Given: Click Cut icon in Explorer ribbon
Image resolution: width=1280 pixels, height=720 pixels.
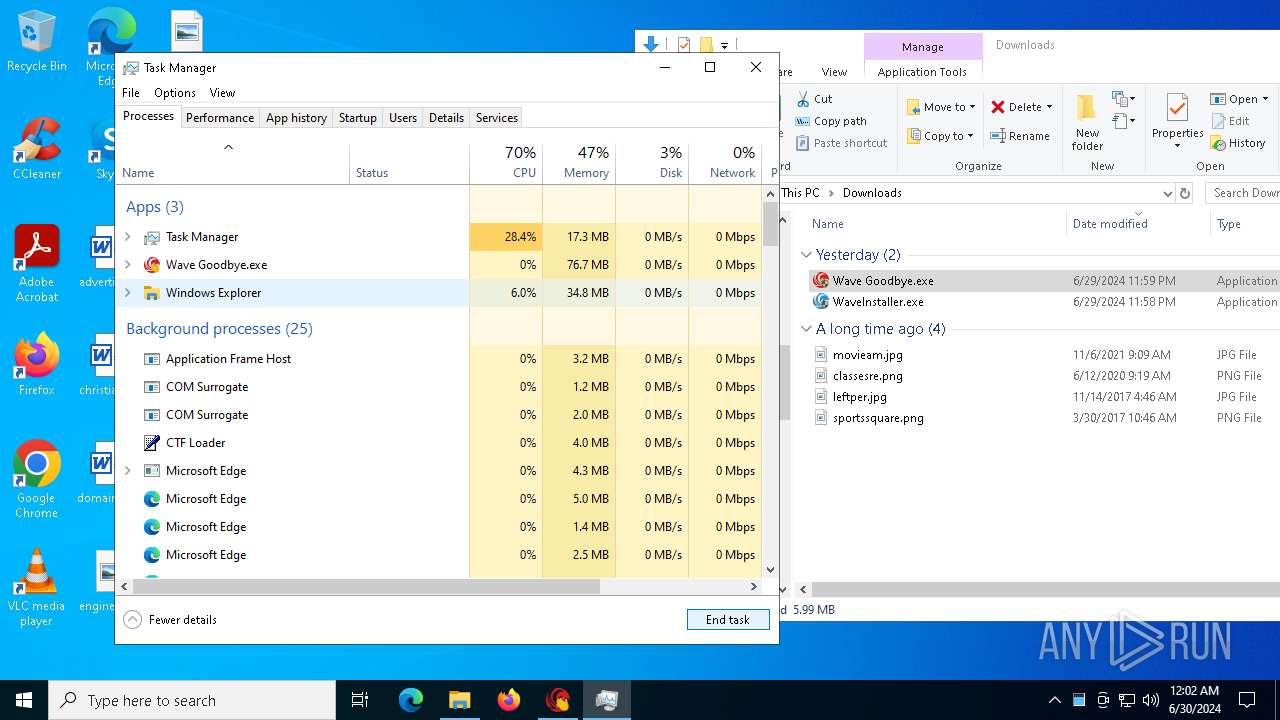Looking at the screenshot, I should [x=814, y=99].
